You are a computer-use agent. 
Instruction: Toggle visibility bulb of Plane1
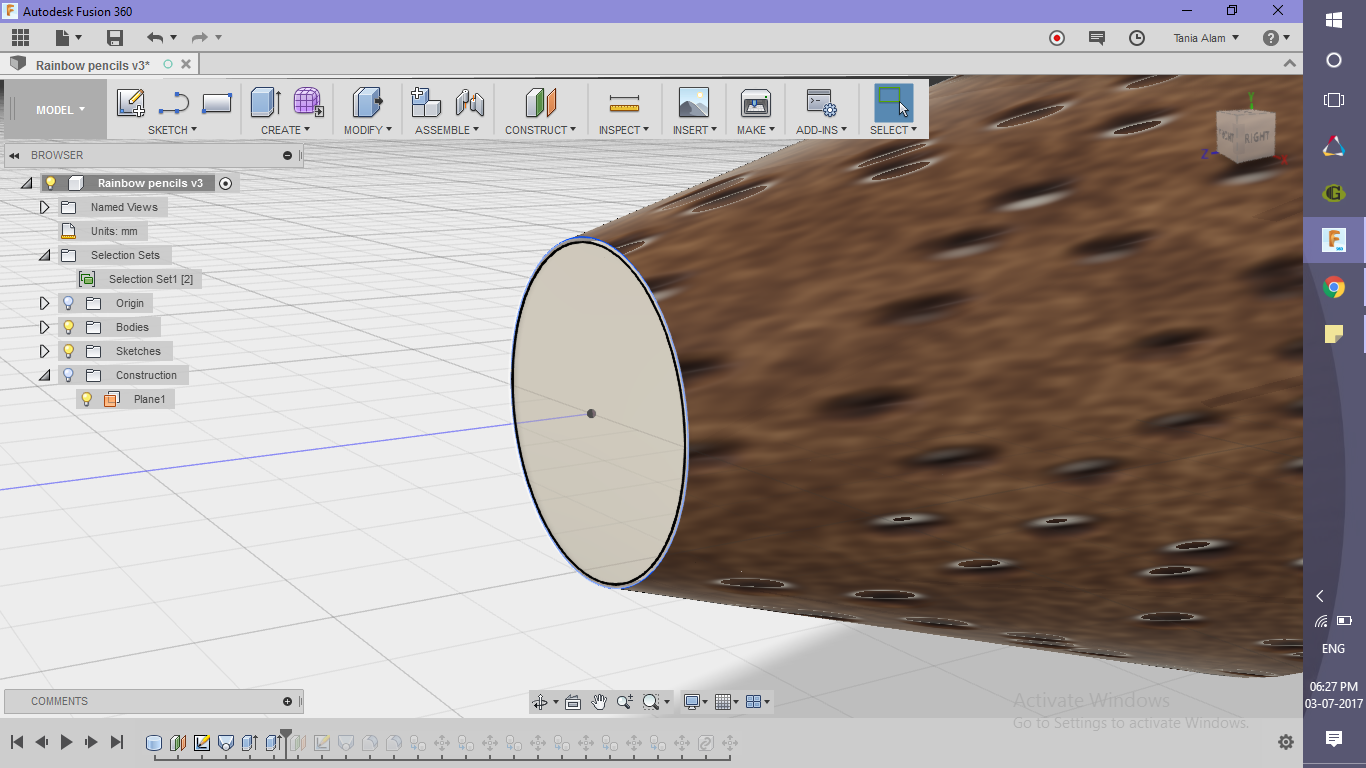point(87,399)
